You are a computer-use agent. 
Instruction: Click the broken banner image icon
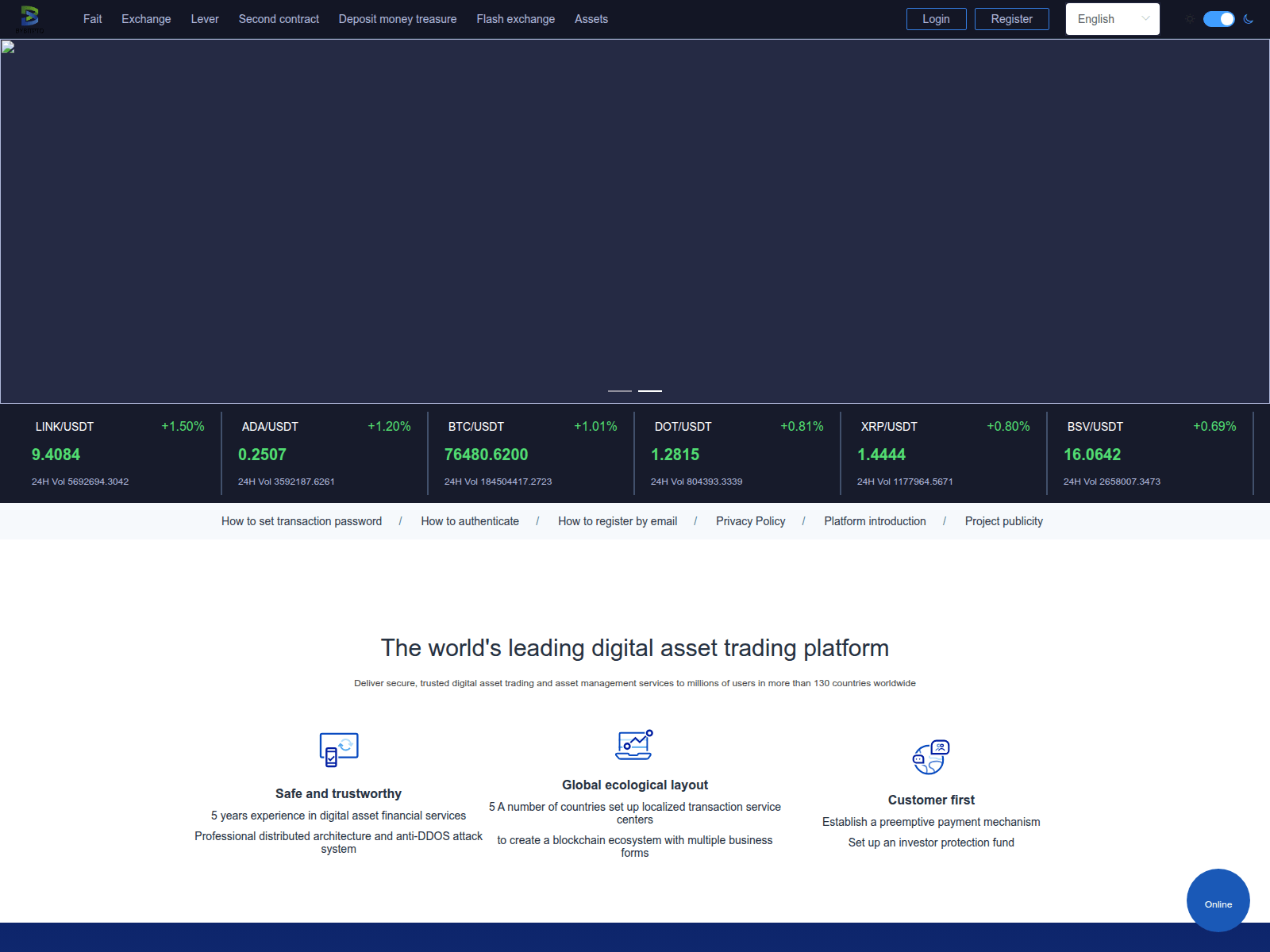8,47
